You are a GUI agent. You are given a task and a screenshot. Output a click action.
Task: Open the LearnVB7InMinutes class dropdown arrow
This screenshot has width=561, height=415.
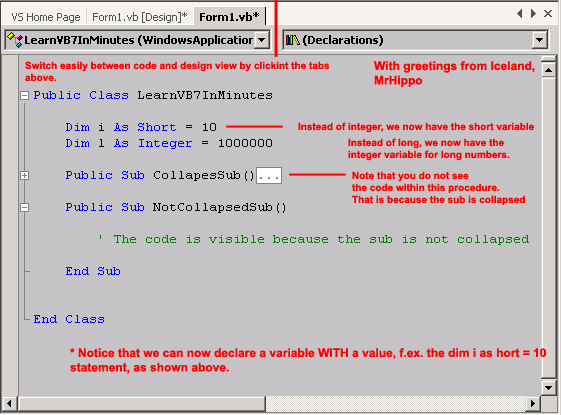pos(262,40)
